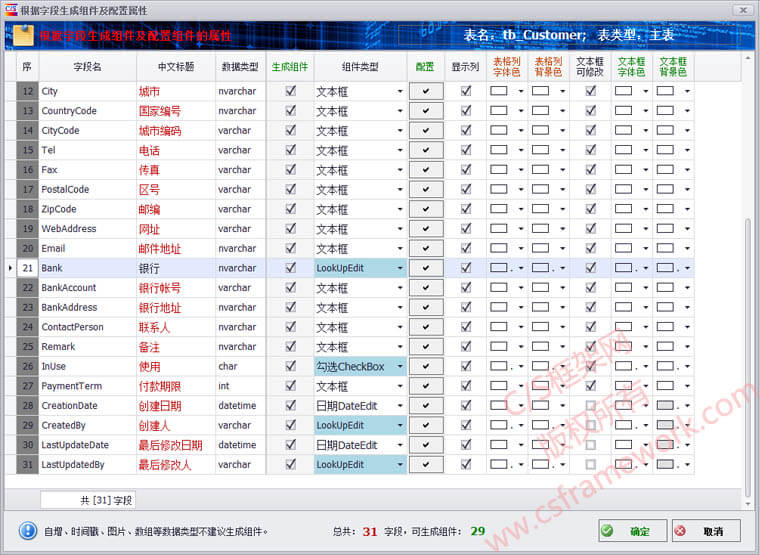Click the 字段名 column header

88,67
